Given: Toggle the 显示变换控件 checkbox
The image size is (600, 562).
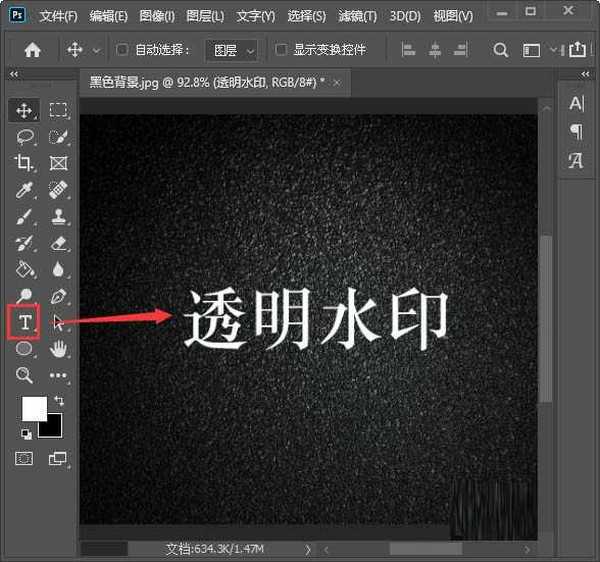Looking at the screenshot, I should point(281,49).
